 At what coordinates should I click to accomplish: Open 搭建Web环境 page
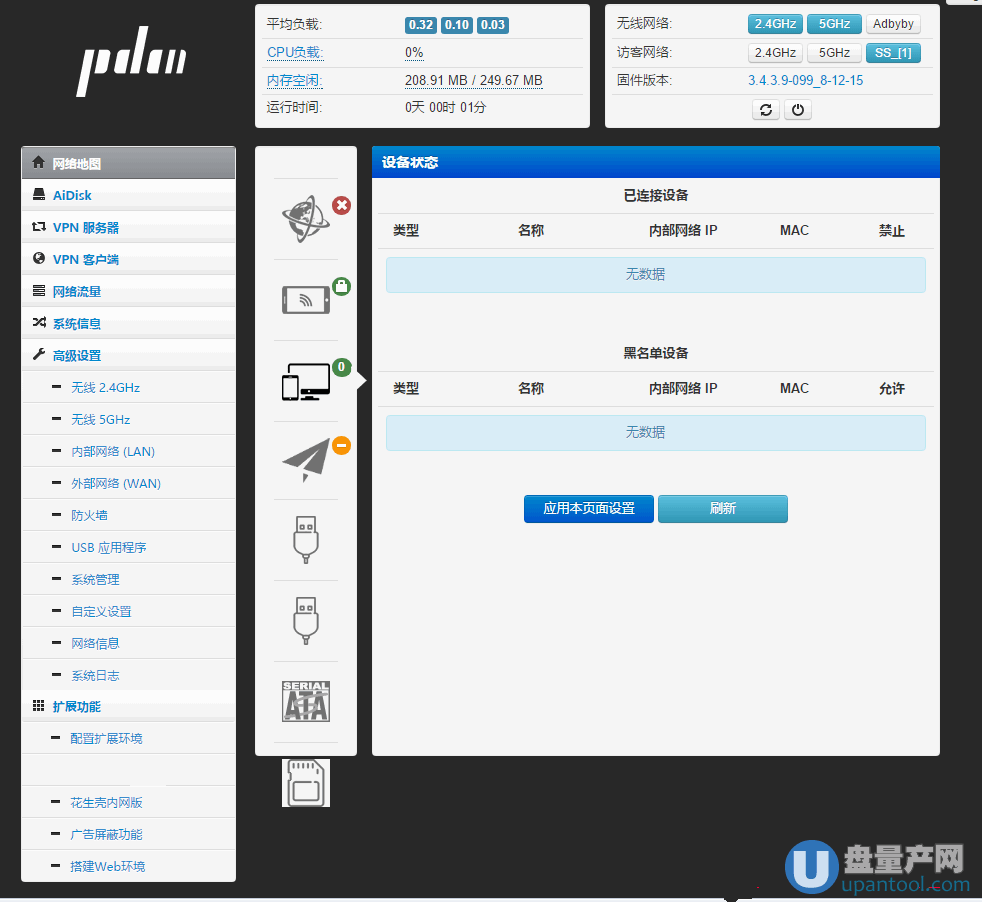tap(128, 866)
